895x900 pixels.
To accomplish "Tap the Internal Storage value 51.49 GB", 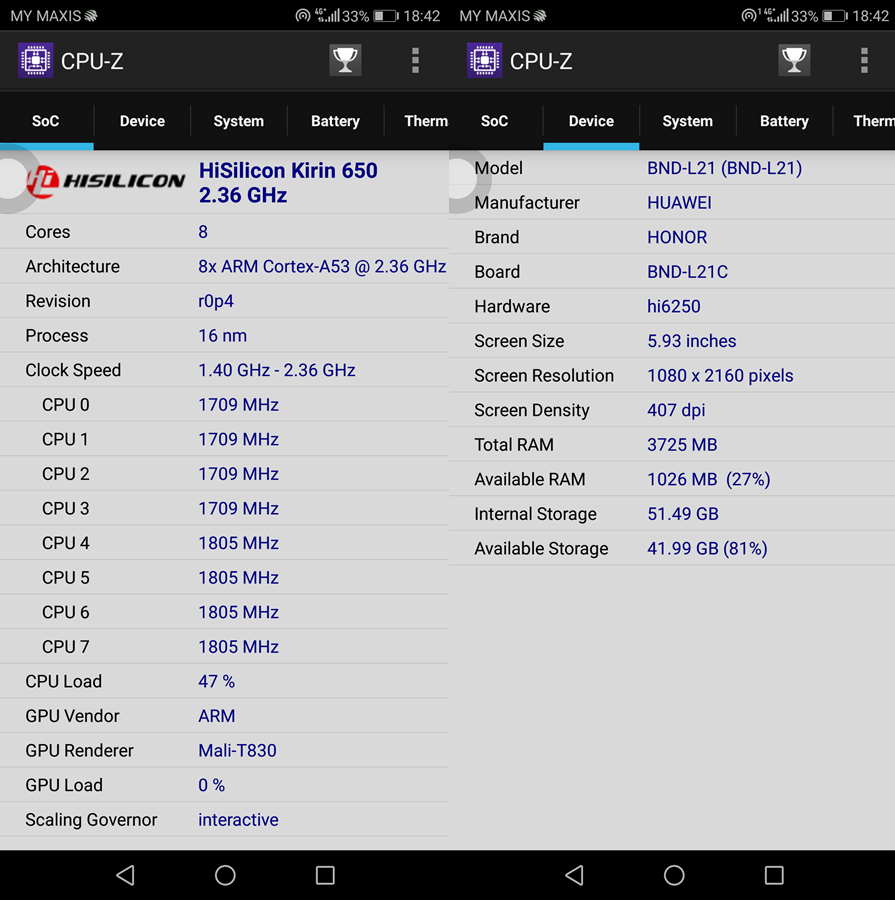I will pos(683,514).
